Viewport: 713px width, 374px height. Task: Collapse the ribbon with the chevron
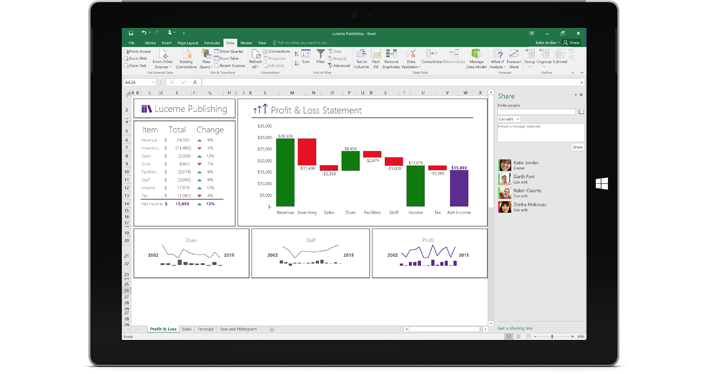pos(582,73)
